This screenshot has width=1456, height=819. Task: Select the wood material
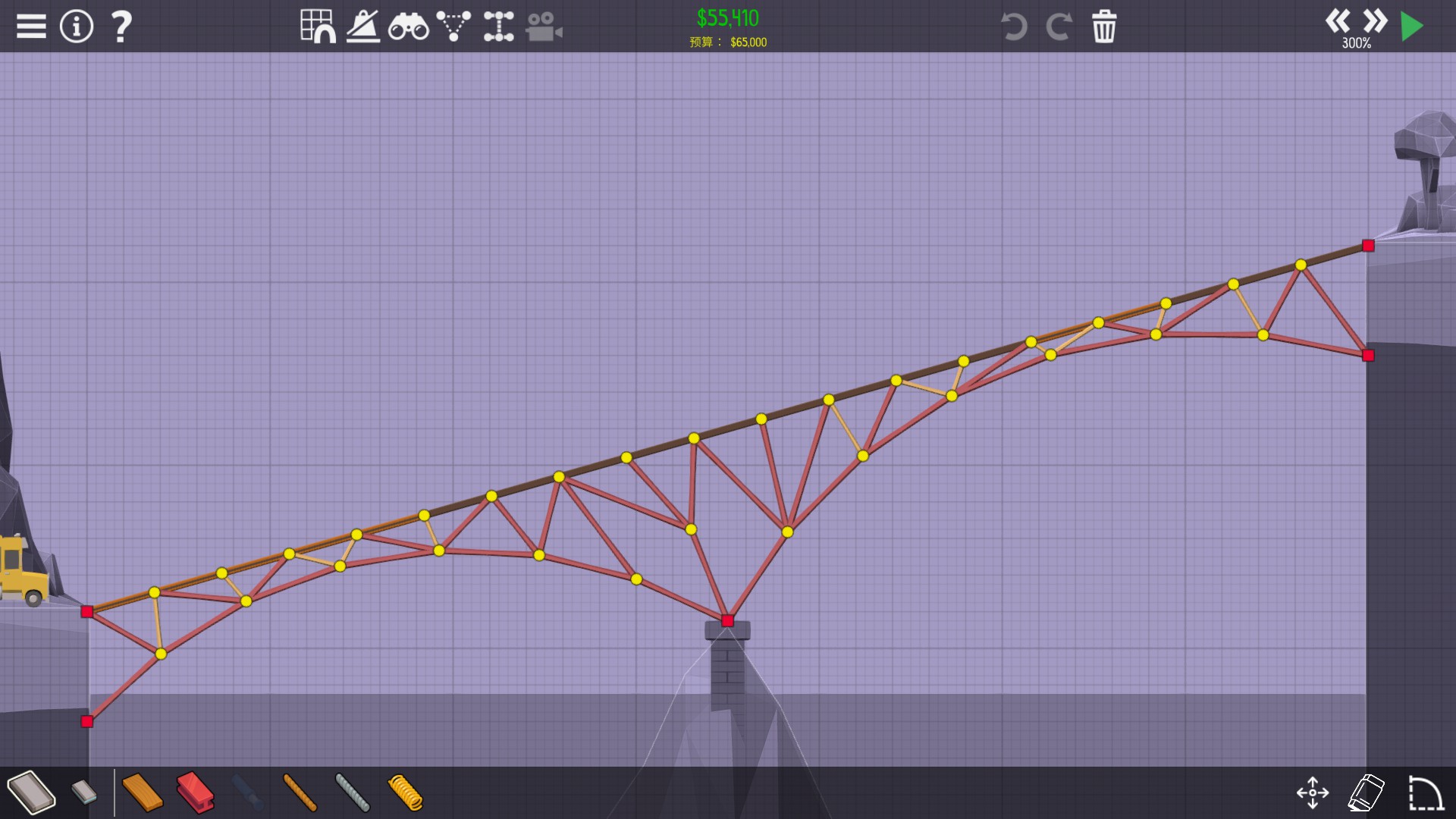[142, 792]
